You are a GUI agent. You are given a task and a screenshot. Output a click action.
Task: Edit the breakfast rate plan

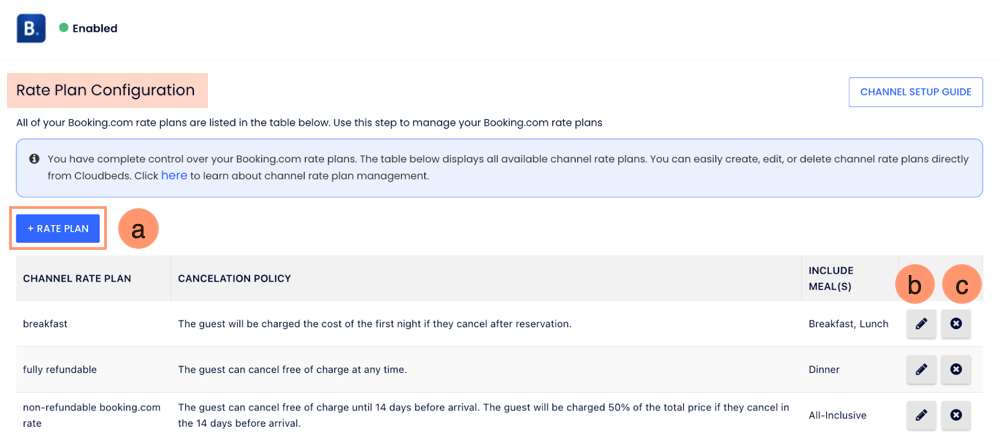[x=921, y=324]
